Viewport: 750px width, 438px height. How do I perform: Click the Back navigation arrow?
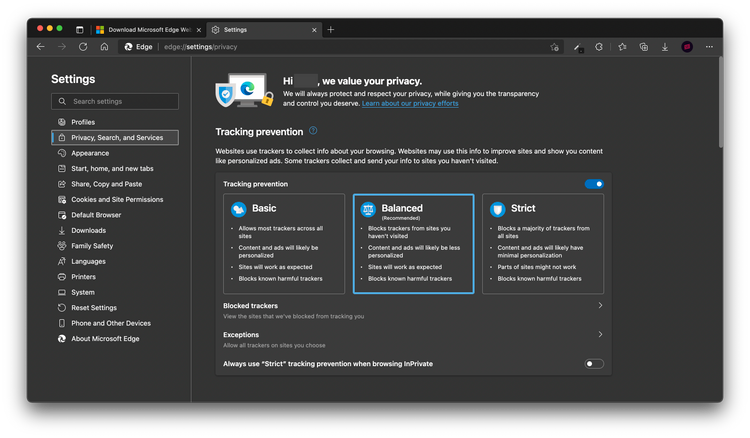pyautogui.click(x=41, y=47)
